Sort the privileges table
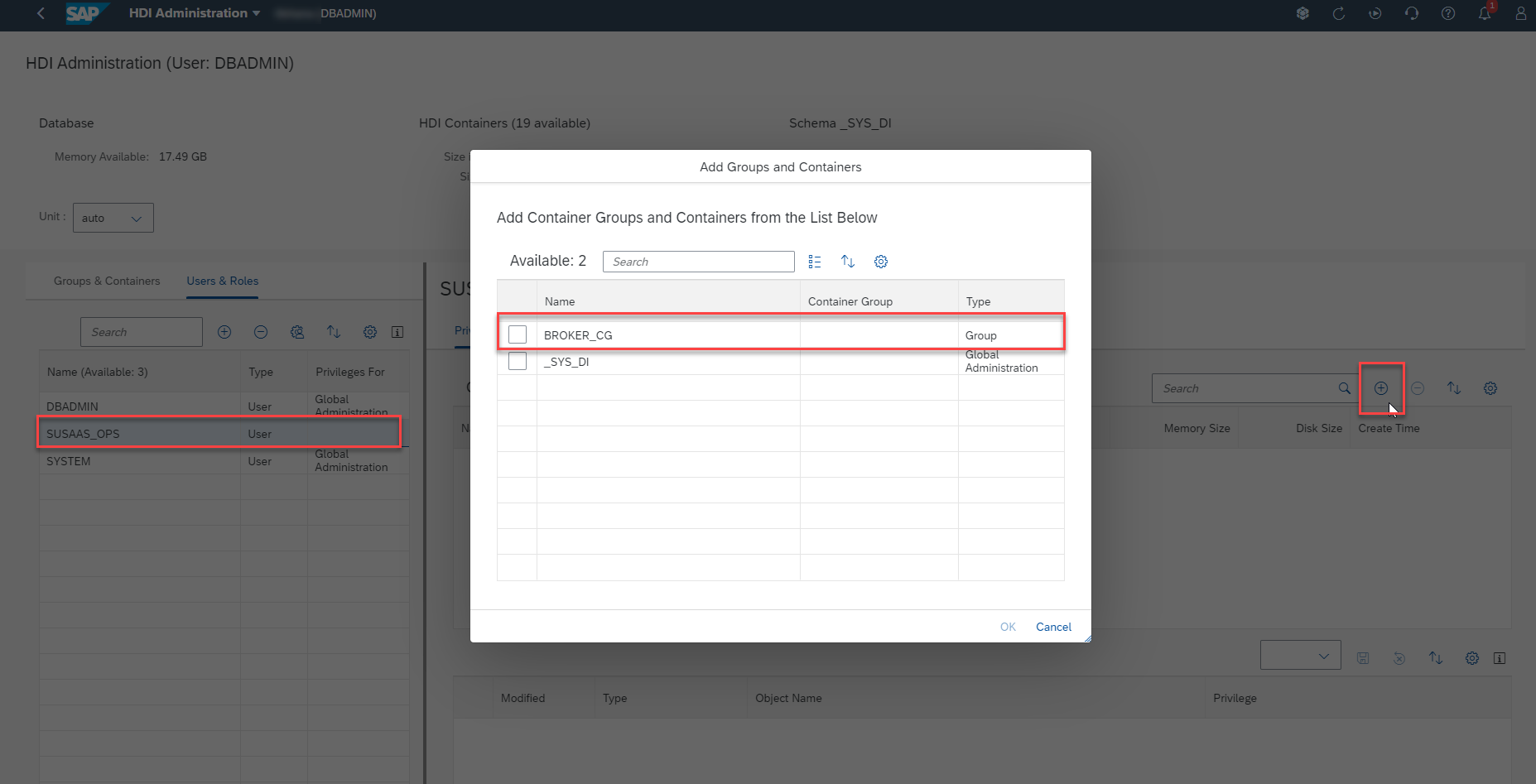 (1436, 658)
